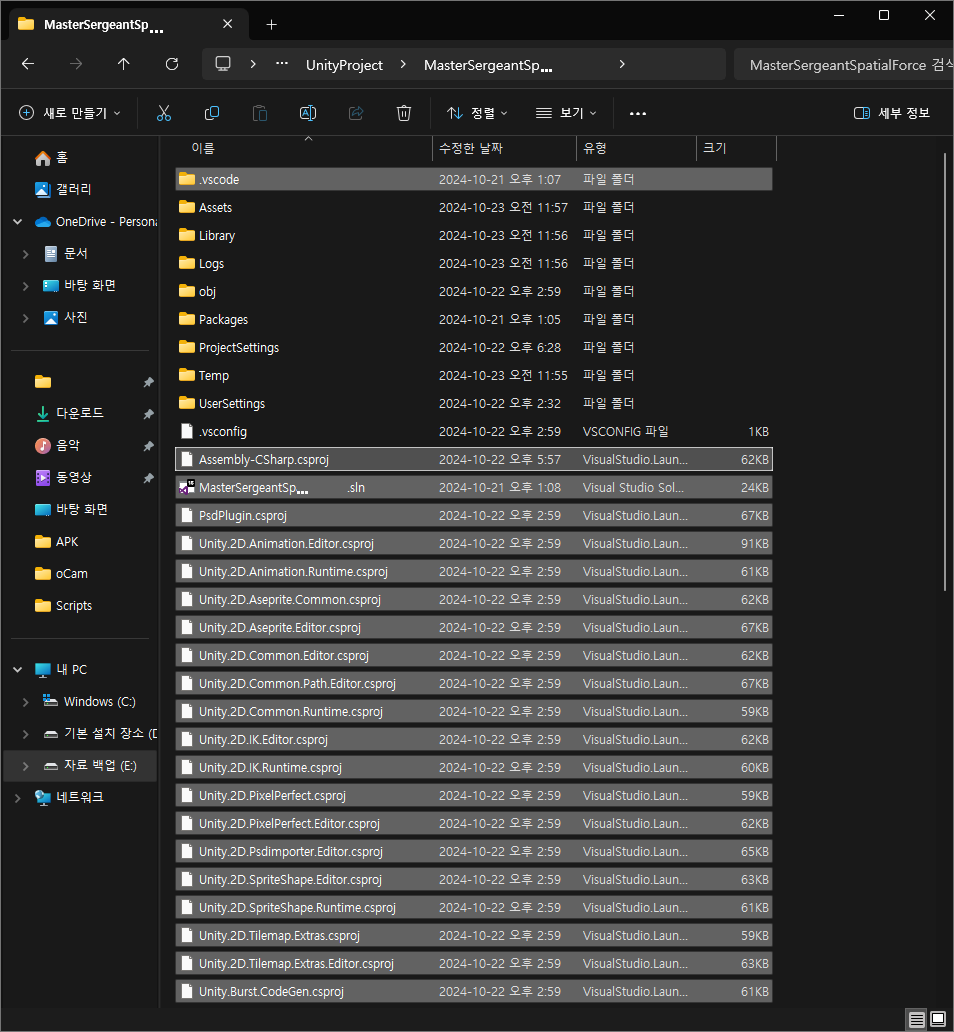Expand the Windows (C:) drive
Screen dimensions: 954x1032
click(x=26, y=702)
